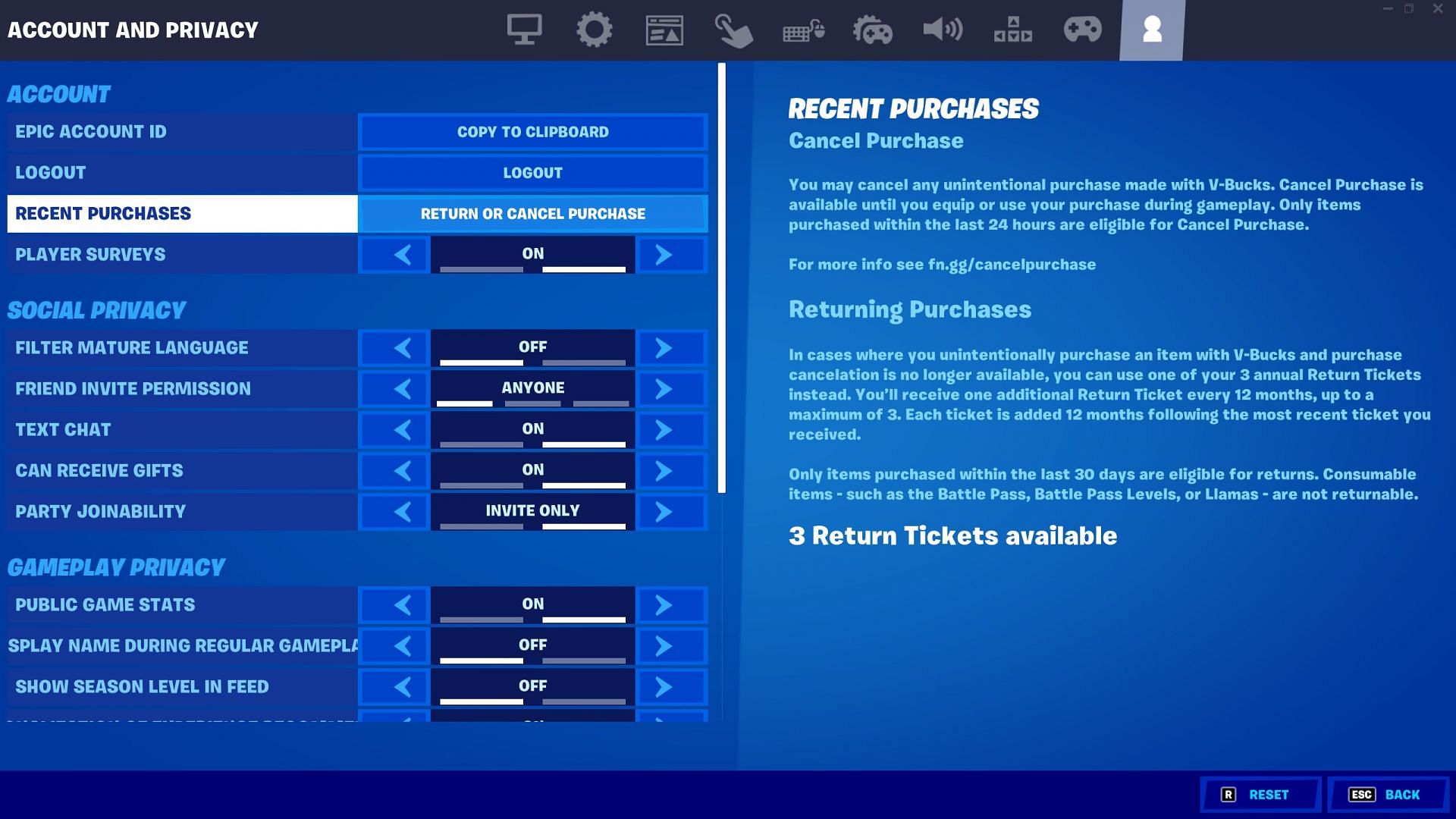1456x819 pixels.
Task: Expand Friend Invite Permission options left
Action: click(404, 388)
